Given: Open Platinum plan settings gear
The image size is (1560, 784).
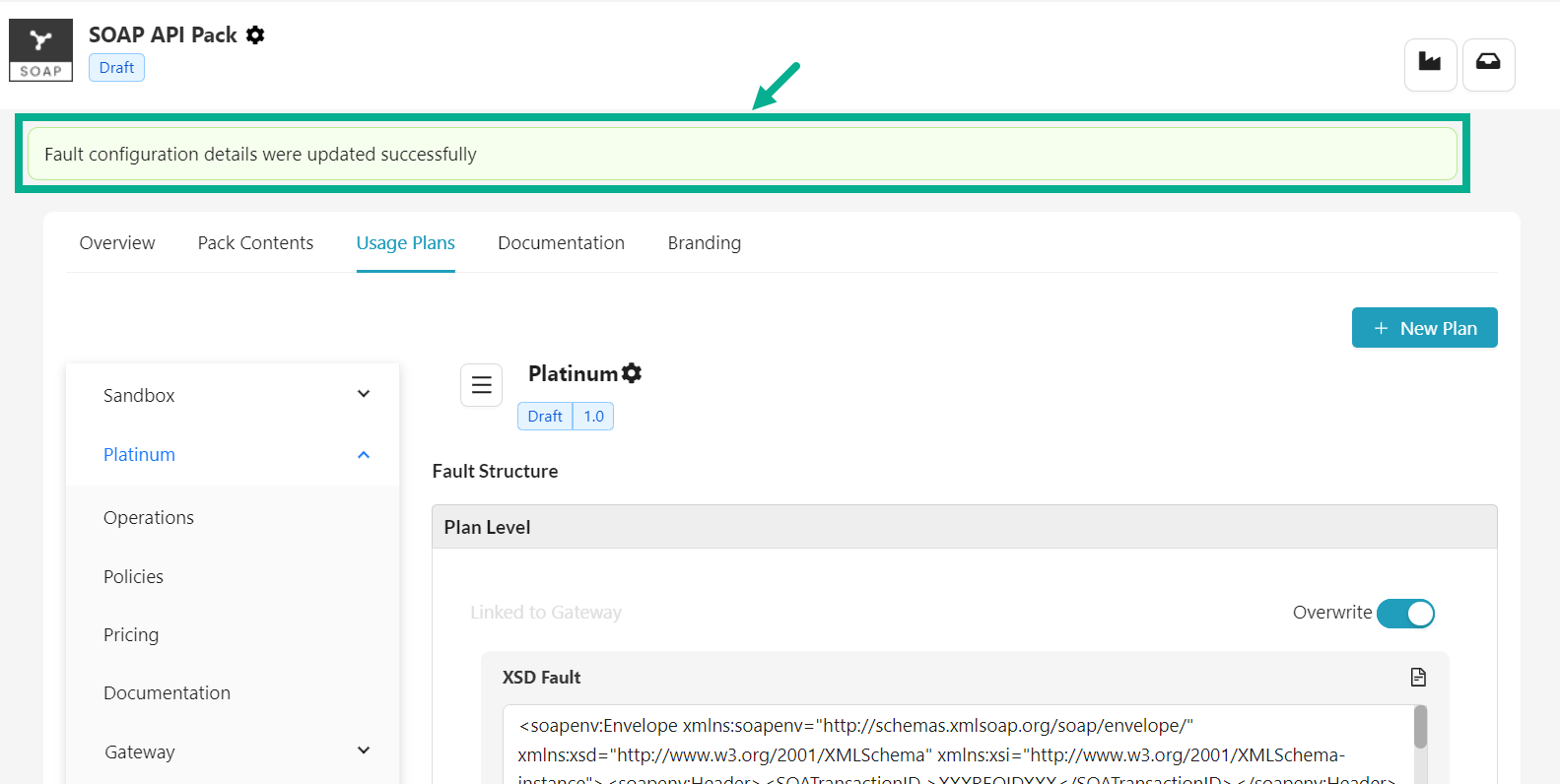Looking at the screenshot, I should pos(632,373).
